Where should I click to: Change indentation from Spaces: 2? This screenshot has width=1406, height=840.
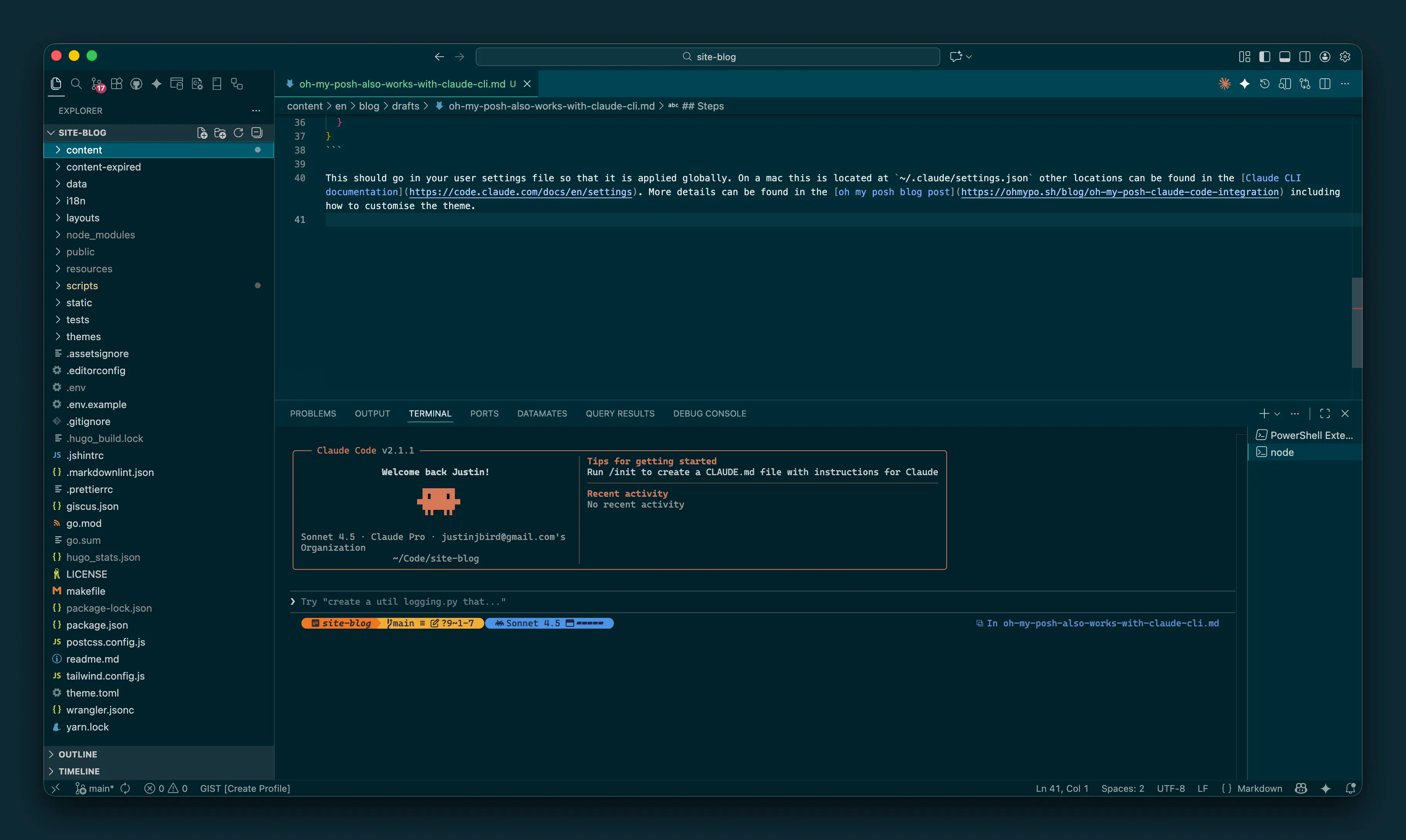(x=1122, y=788)
